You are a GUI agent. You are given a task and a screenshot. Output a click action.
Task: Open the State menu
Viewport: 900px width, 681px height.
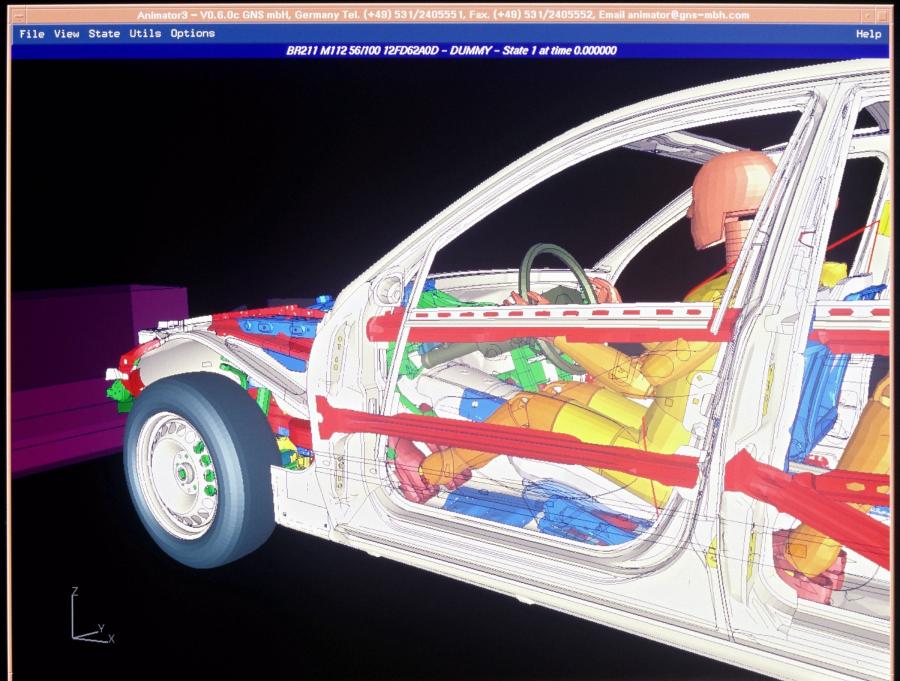[x=104, y=34]
